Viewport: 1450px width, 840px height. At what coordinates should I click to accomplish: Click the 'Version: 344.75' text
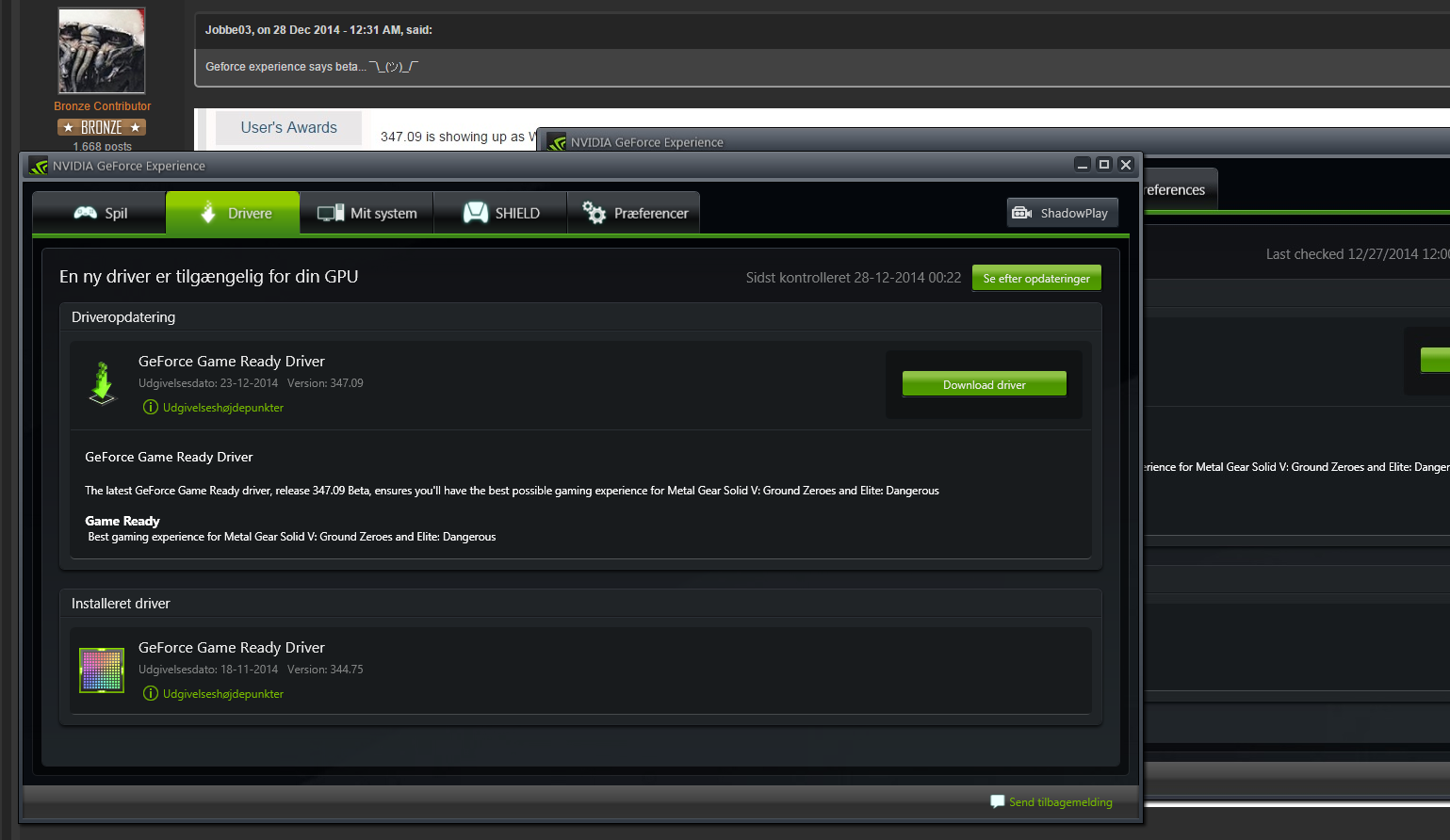pos(325,670)
